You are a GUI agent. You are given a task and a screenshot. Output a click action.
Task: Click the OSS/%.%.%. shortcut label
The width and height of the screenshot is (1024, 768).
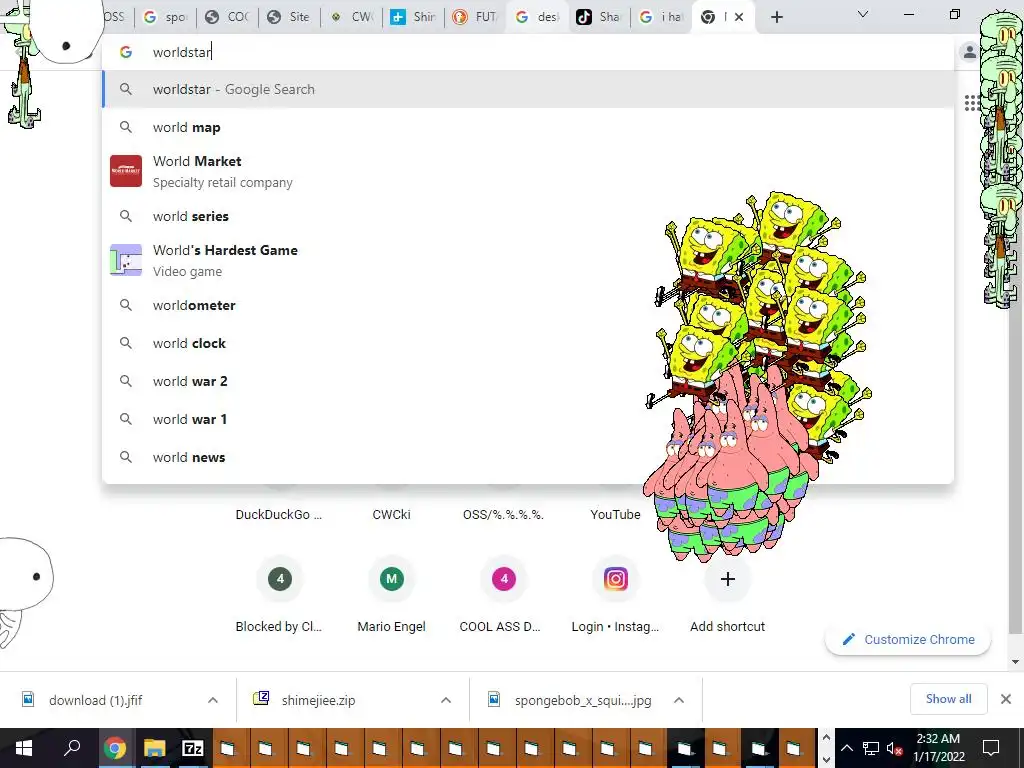click(503, 515)
